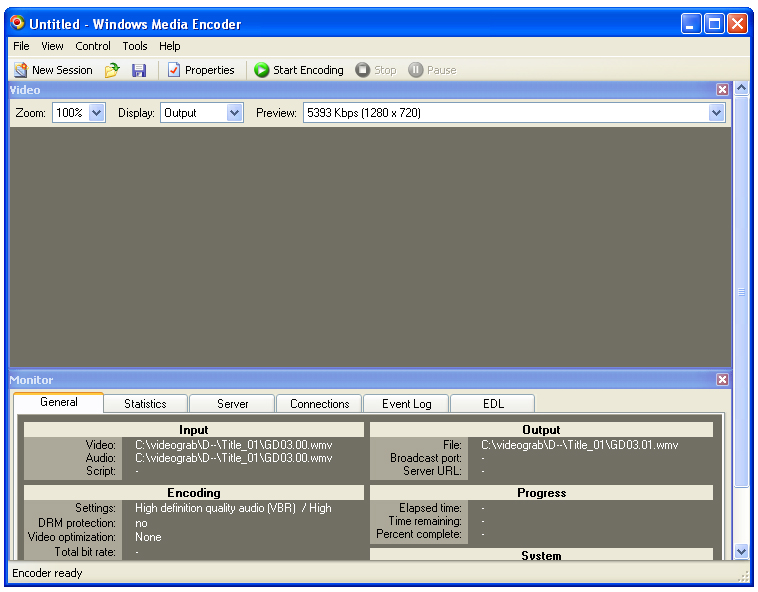
Task: Click output file path GD03.01.wmv
Action: [580, 445]
